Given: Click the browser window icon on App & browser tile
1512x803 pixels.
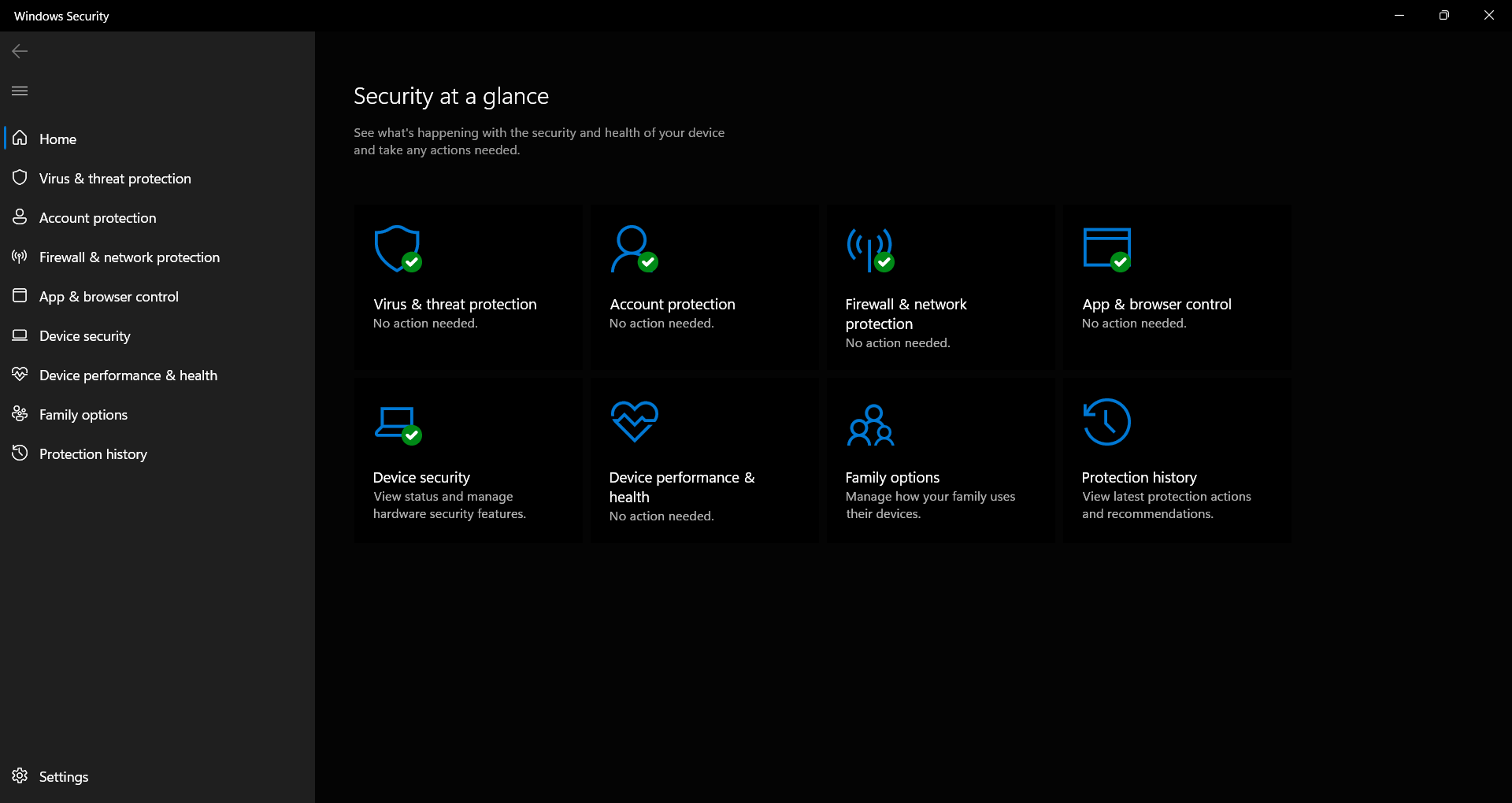Looking at the screenshot, I should coord(1106,249).
